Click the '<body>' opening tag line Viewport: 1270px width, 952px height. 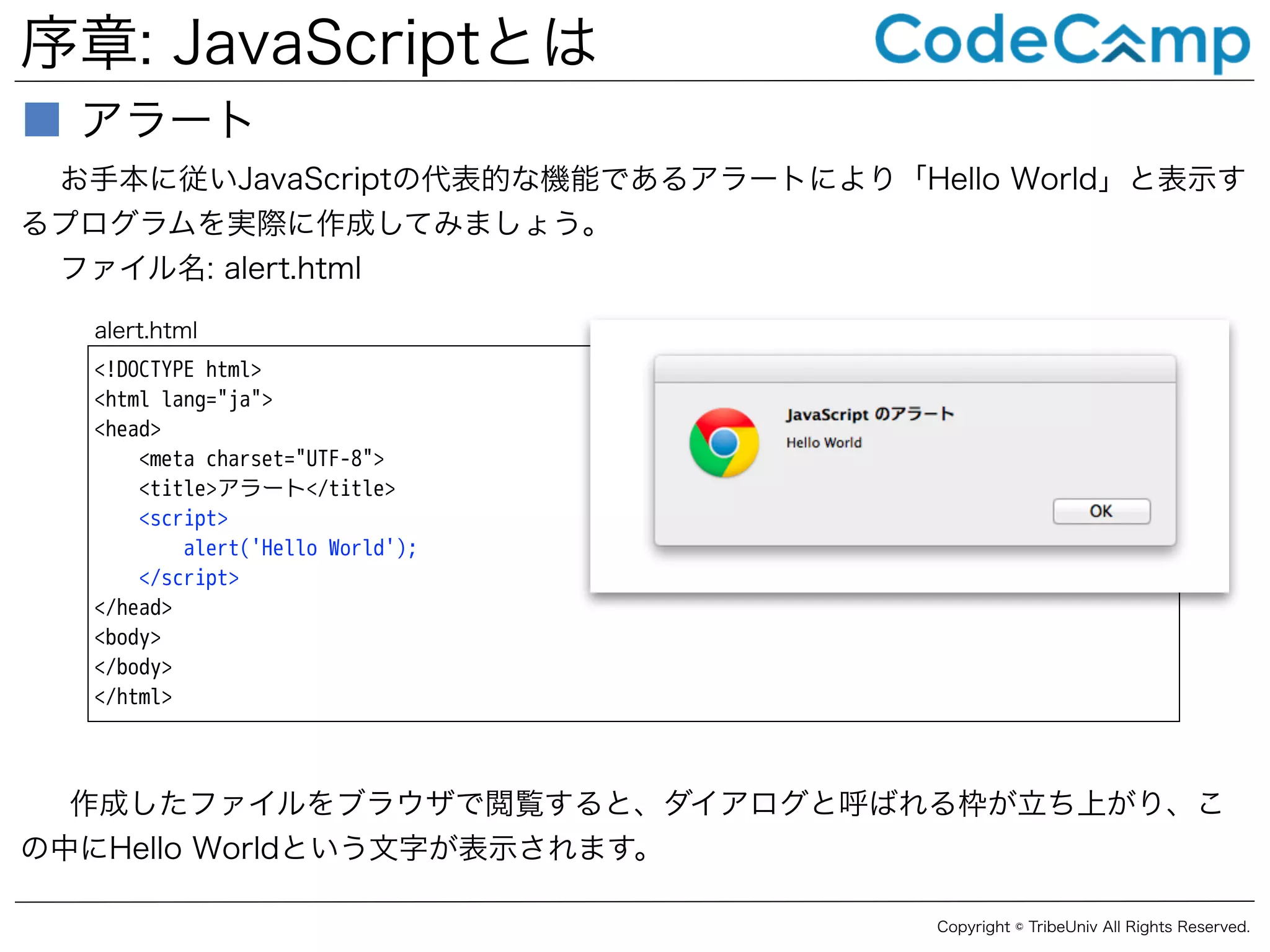click(x=128, y=638)
